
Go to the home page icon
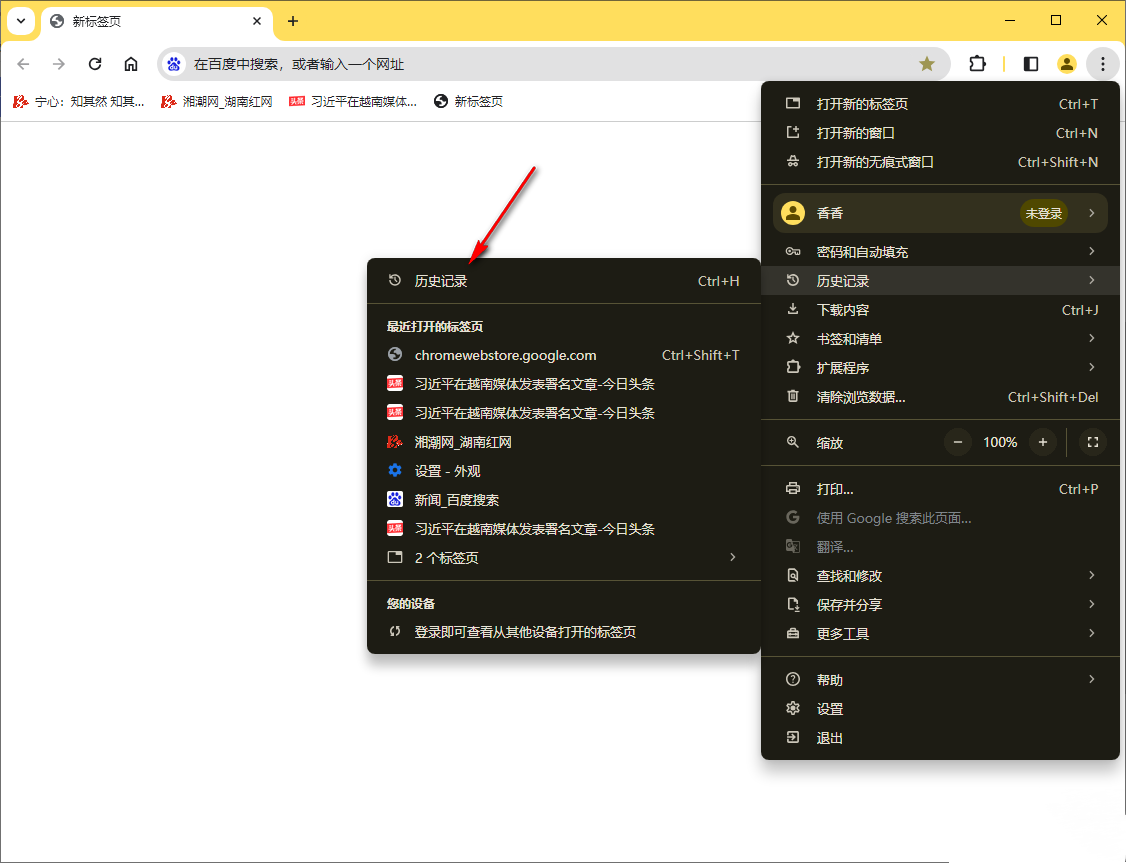pyautogui.click(x=131, y=64)
